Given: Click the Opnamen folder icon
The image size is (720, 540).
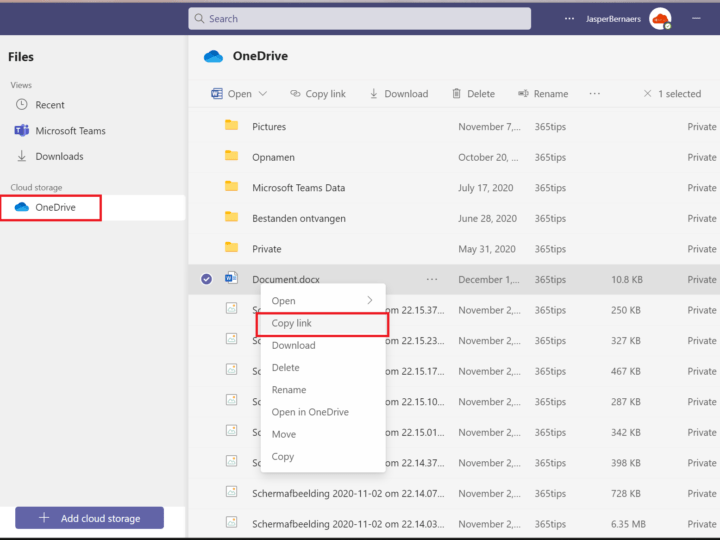Looking at the screenshot, I should (x=231, y=156).
